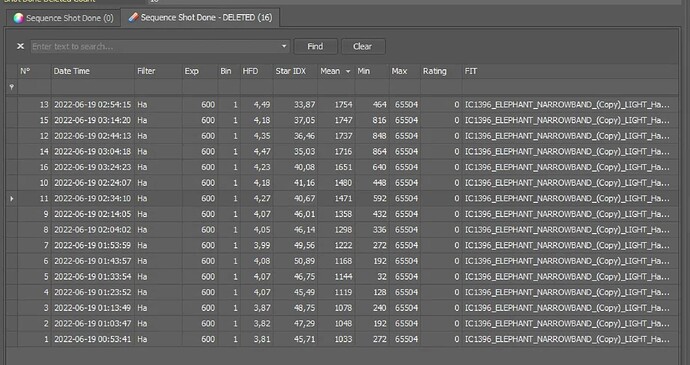Click Min value 336
The height and width of the screenshot is (365, 690).
(379, 230)
